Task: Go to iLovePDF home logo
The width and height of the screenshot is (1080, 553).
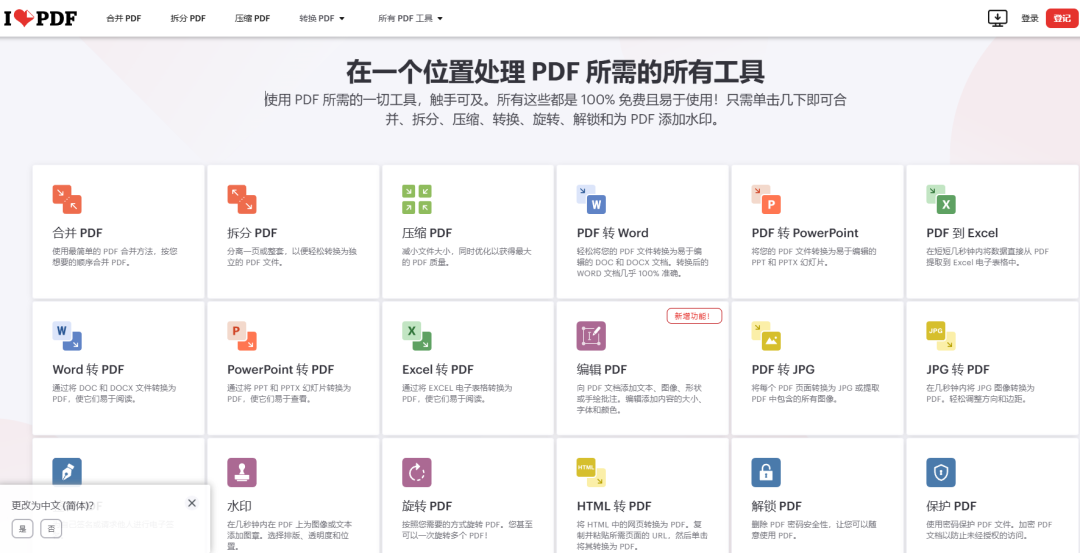Action: (40, 19)
